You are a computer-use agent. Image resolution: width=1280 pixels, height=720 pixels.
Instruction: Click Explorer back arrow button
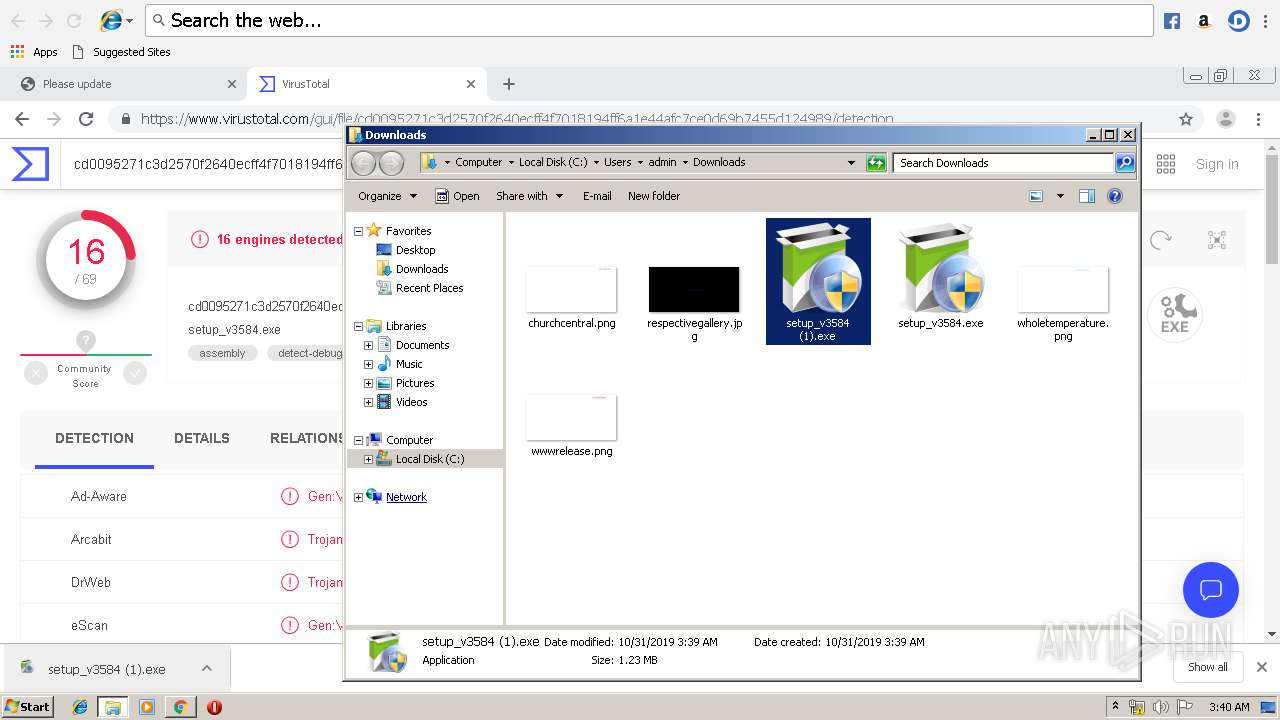(364, 162)
